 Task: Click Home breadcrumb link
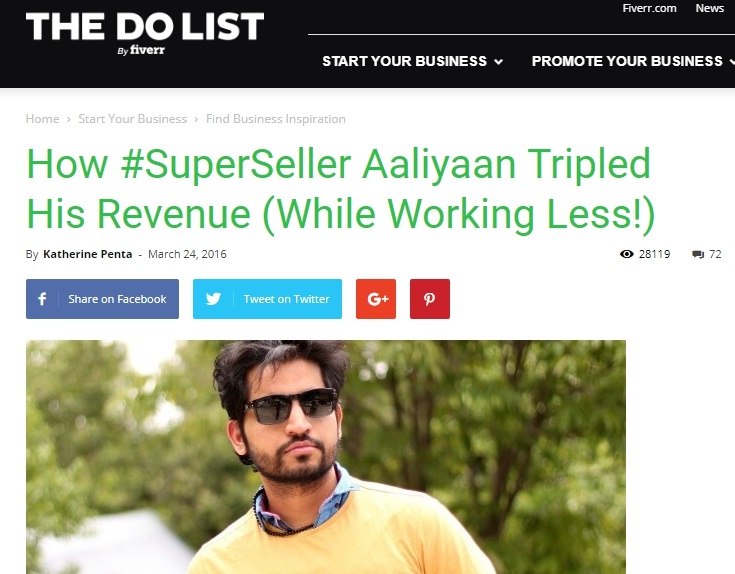tap(42, 119)
